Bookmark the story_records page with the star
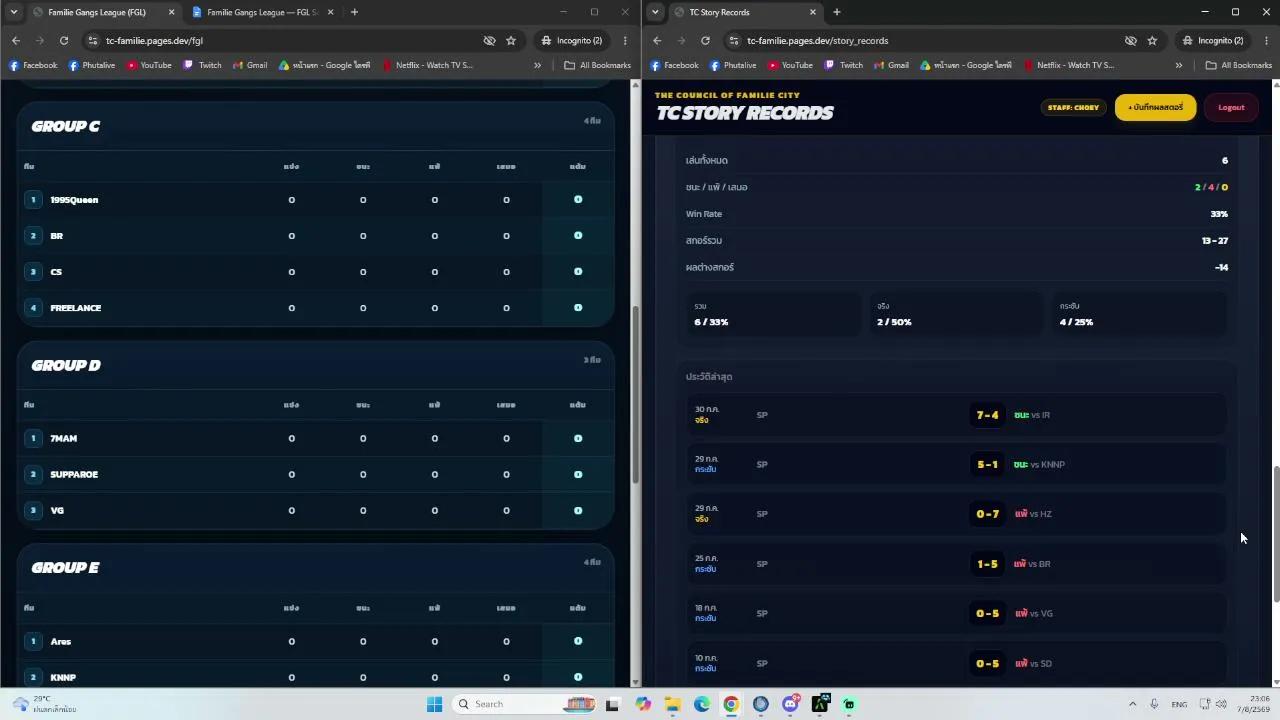The width and height of the screenshot is (1280, 720). [1152, 41]
